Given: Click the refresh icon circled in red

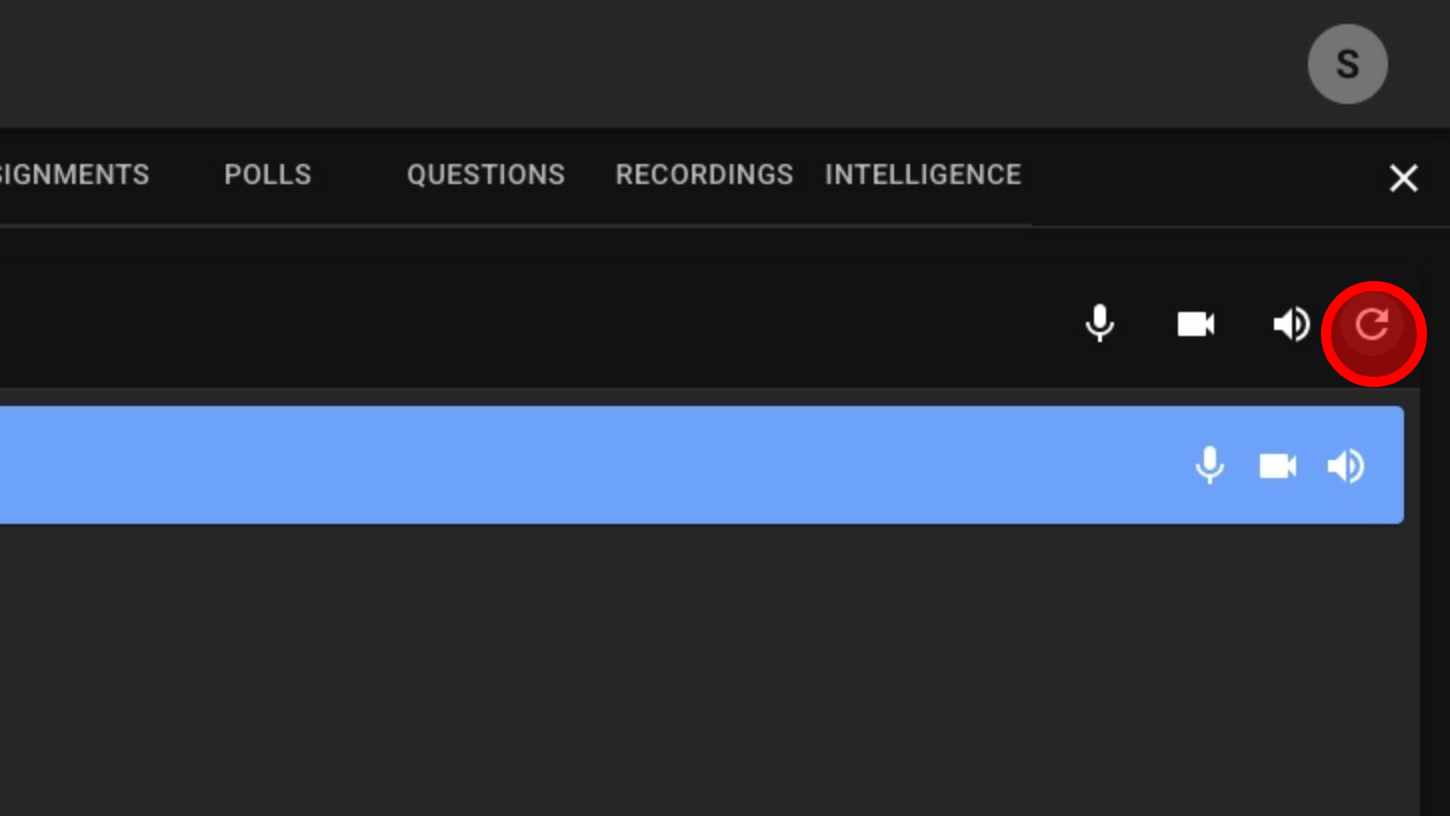Looking at the screenshot, I should pyautogui.click(x=1372, y=325).
